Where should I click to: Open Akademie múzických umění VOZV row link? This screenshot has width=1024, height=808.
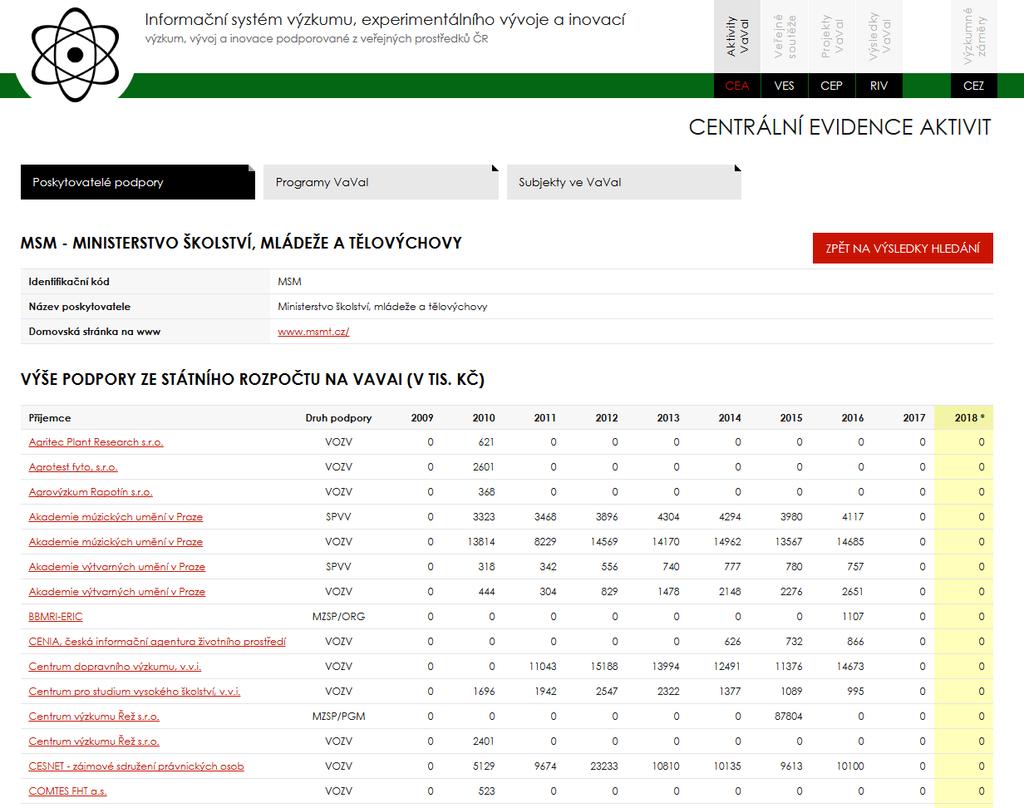click(116, 541)
